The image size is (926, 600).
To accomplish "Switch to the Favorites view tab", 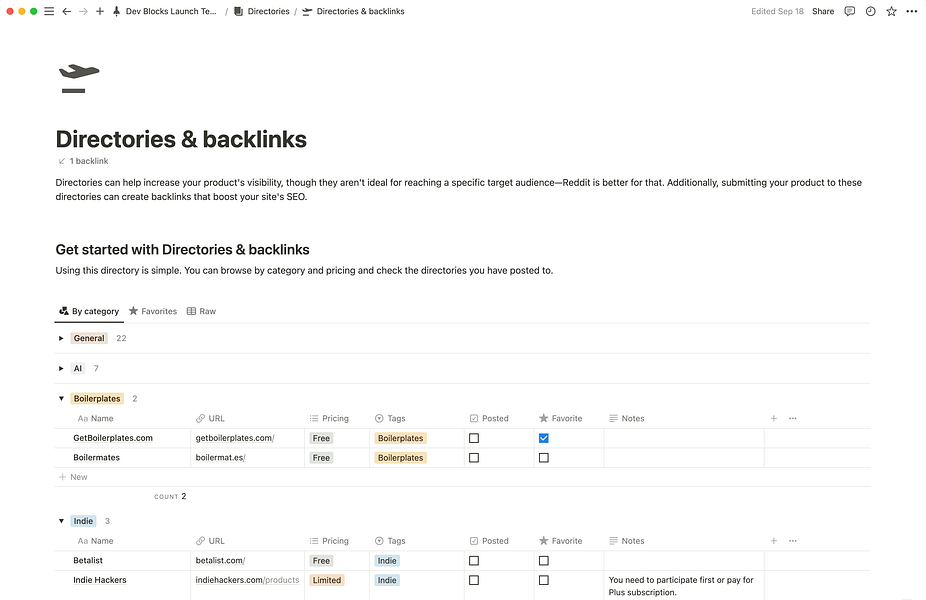I will click(152, 311).
